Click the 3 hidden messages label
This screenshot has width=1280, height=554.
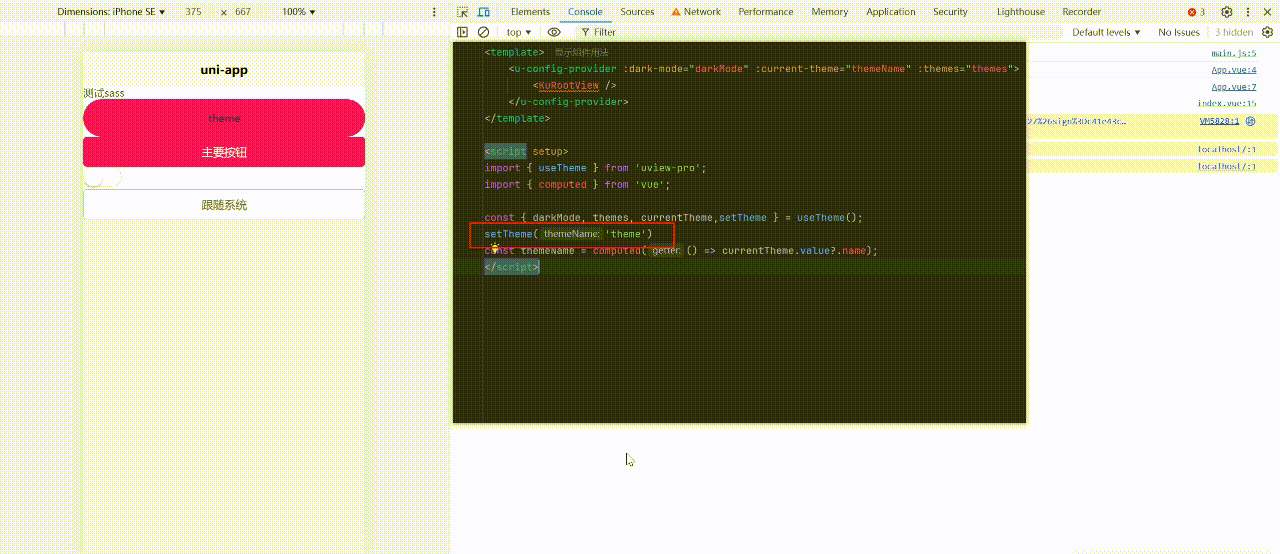point(1234,32)
